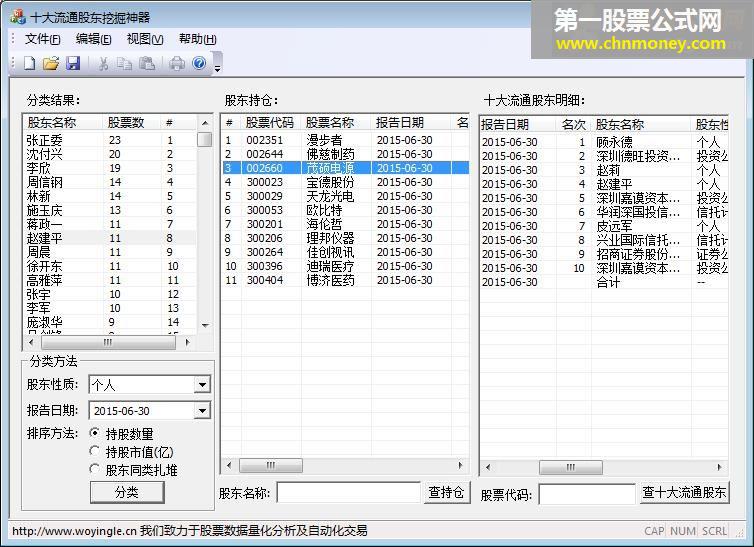Image resolution: width=754 pixels, height=547 pixels.
Task: Click horizontal scrollbar thumb in 十大流通股东明细 list
Action: [571, 467]
